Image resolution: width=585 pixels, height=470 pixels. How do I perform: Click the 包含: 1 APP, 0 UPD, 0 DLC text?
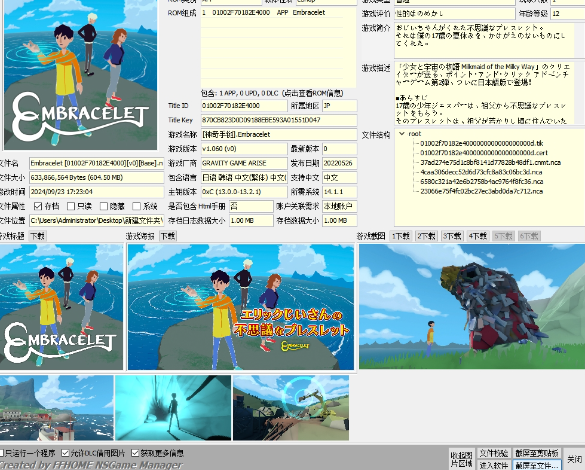click(272, 93)
